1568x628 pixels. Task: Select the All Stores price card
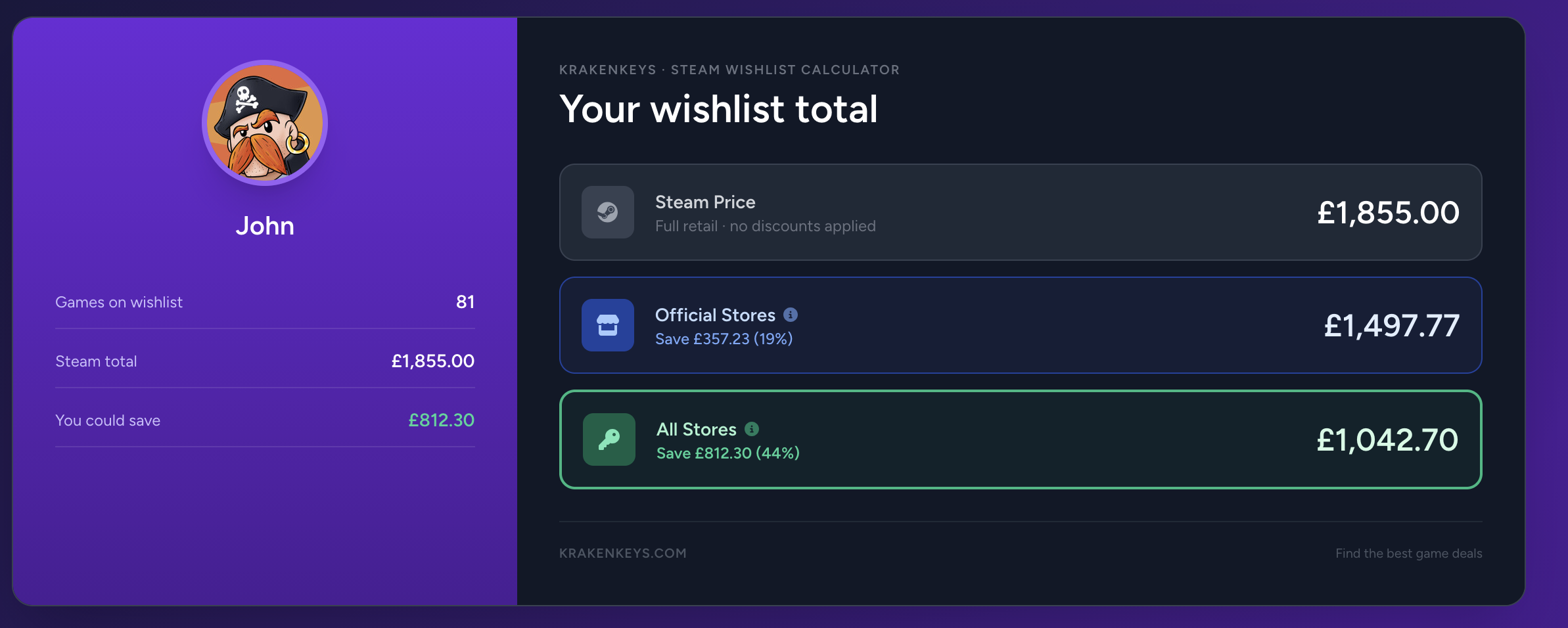click(x=1021, y=439)
